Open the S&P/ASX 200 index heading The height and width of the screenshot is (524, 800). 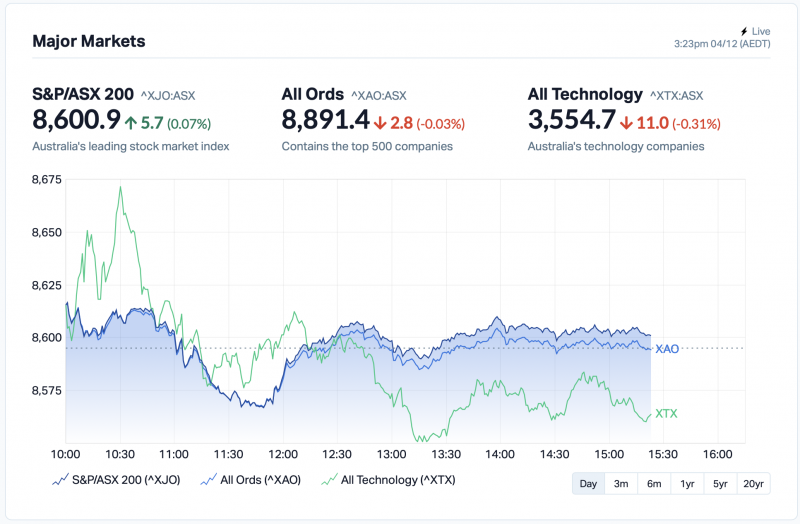(83, 94)
